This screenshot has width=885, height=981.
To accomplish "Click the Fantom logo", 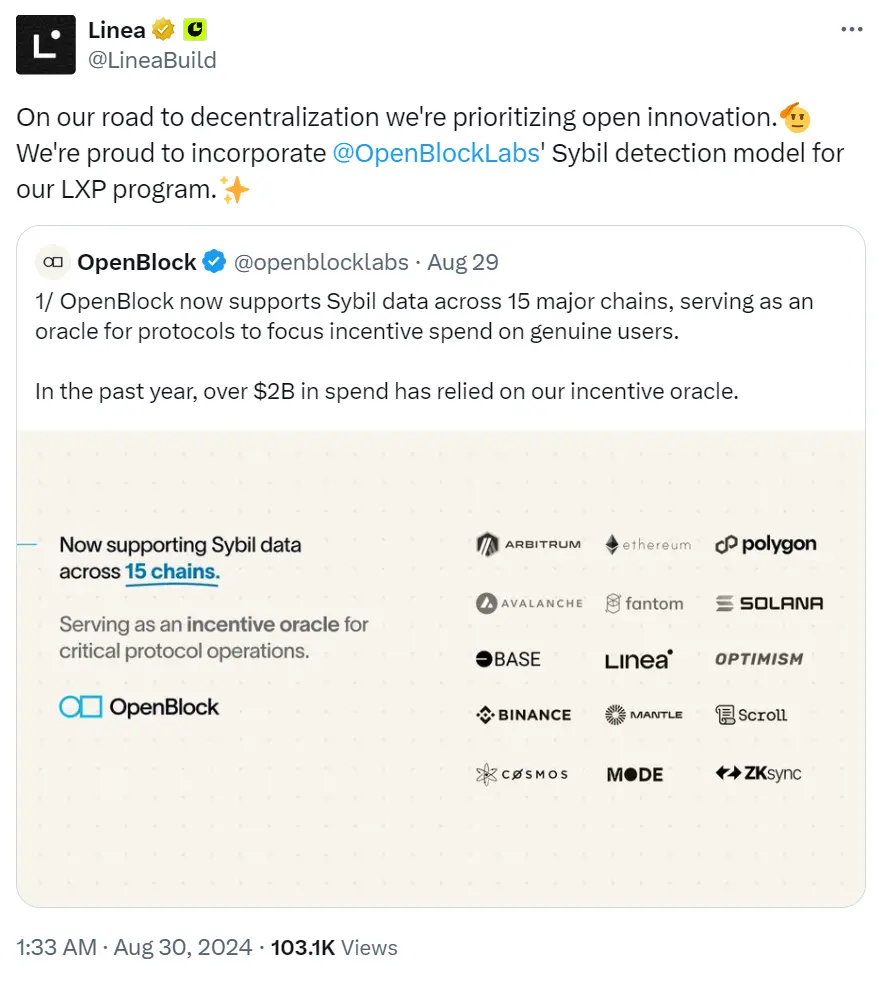I will point(646,603).
